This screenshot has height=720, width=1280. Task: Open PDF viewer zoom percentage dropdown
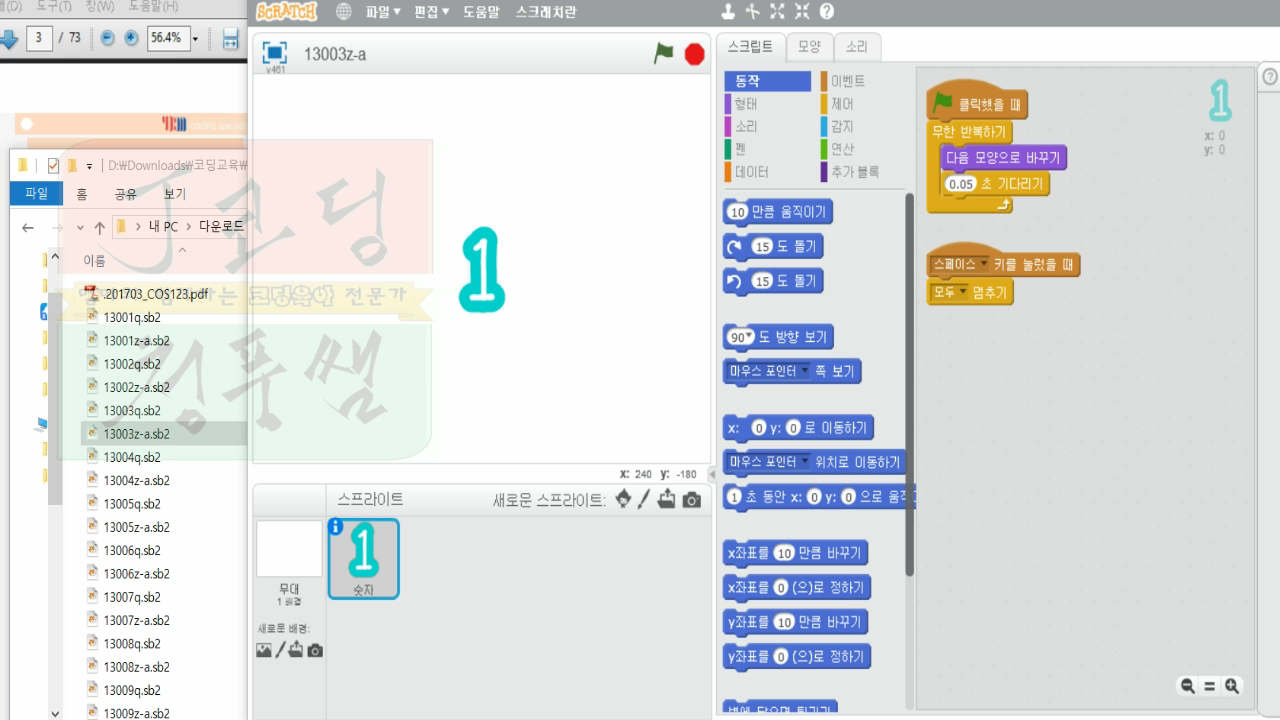coord(195,39)
